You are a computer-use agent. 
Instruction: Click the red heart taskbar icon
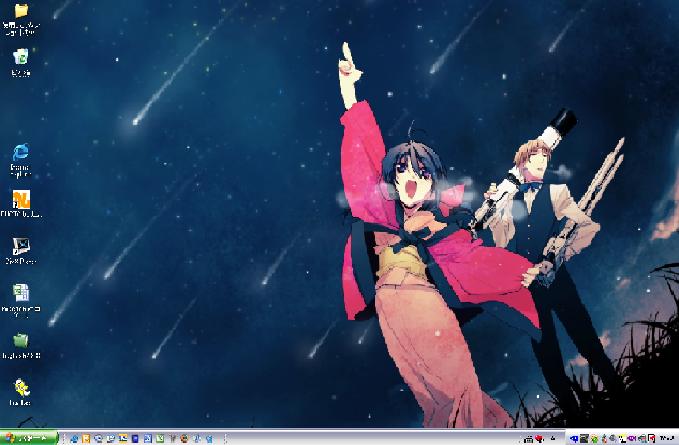tap(540, 439)
